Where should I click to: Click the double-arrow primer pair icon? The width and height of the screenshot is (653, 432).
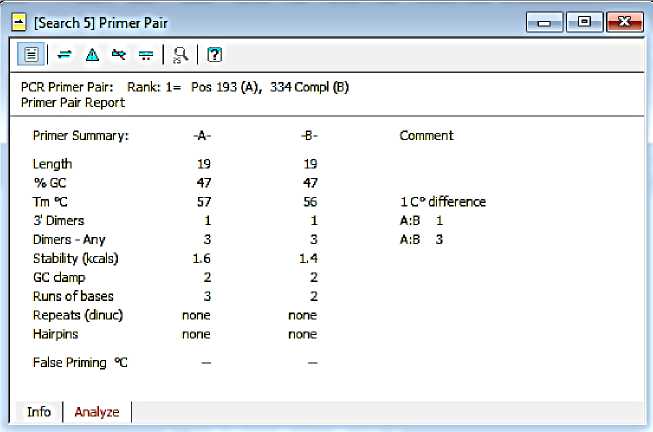click(65, 53)
